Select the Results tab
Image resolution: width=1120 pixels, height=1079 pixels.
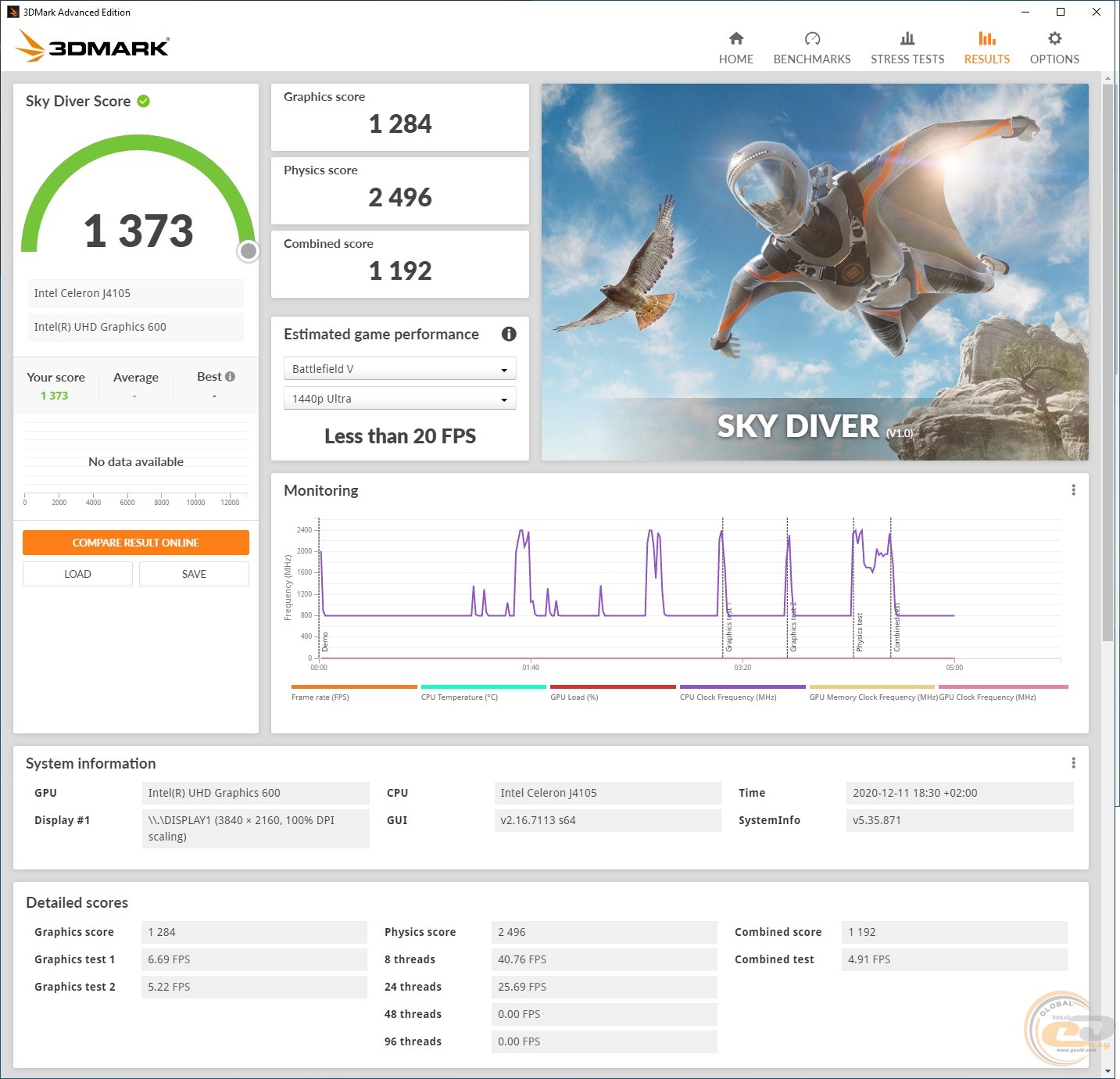(986, 48)
